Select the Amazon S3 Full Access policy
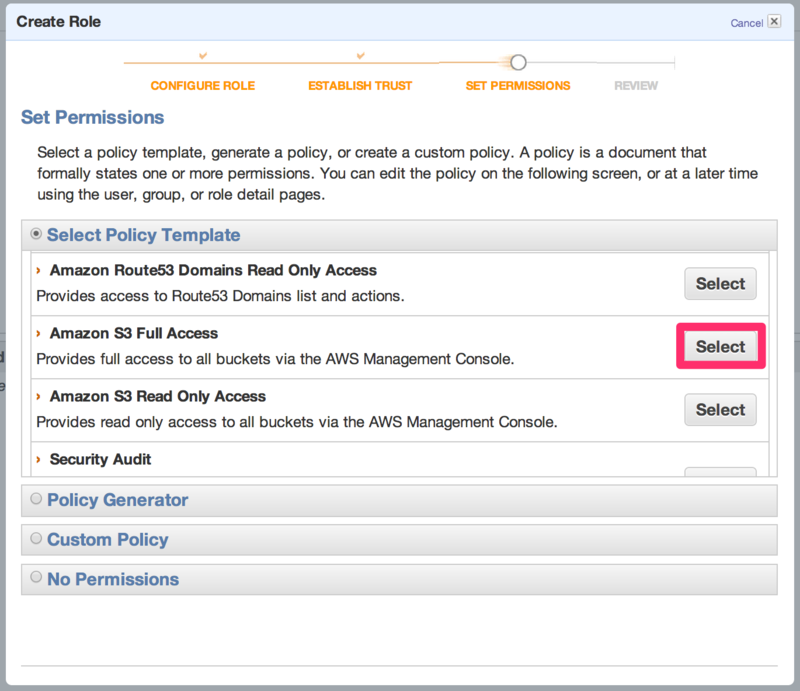Viewport: 800px width, 691px height. pyautogui.click(x=720, y=347)
